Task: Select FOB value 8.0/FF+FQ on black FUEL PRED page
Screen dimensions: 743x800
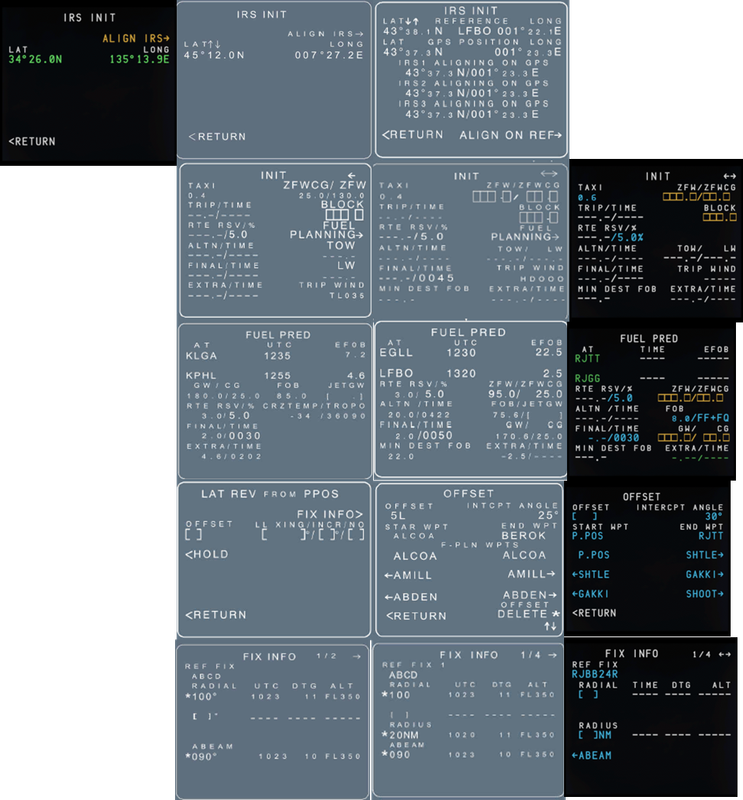Action: [701, 418]
